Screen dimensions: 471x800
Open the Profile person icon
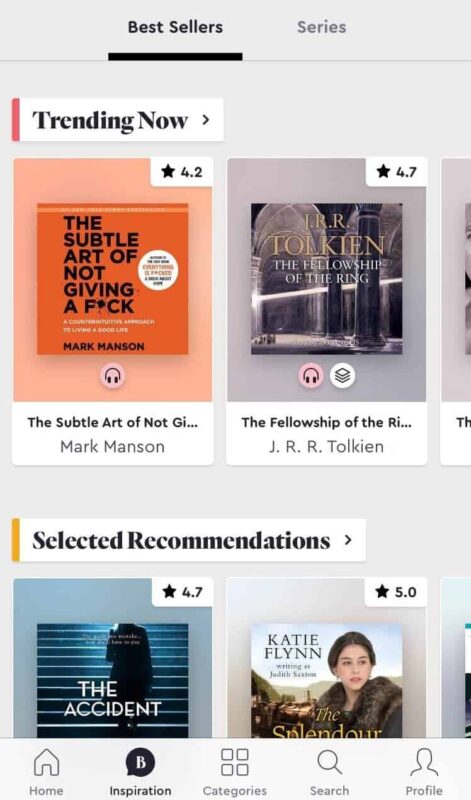(424, 763)
